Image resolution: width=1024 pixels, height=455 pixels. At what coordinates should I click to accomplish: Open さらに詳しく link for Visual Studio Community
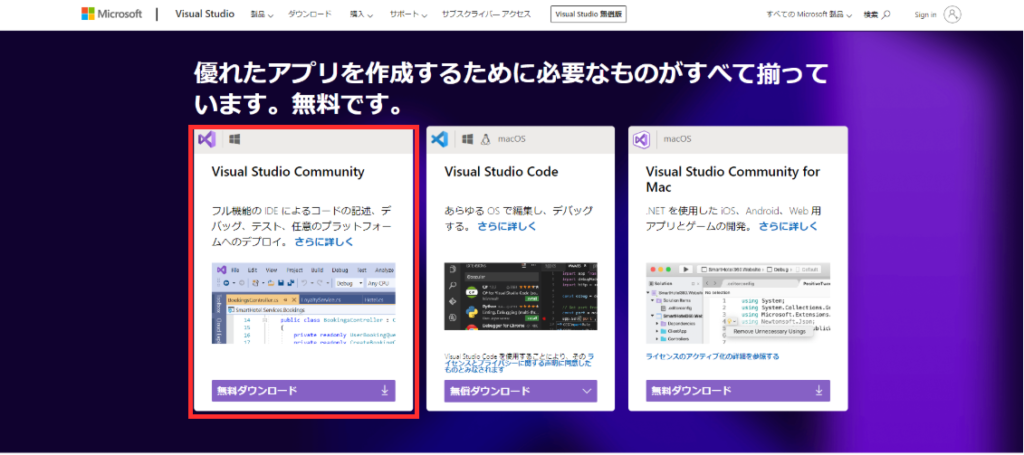tap(324, 242)
